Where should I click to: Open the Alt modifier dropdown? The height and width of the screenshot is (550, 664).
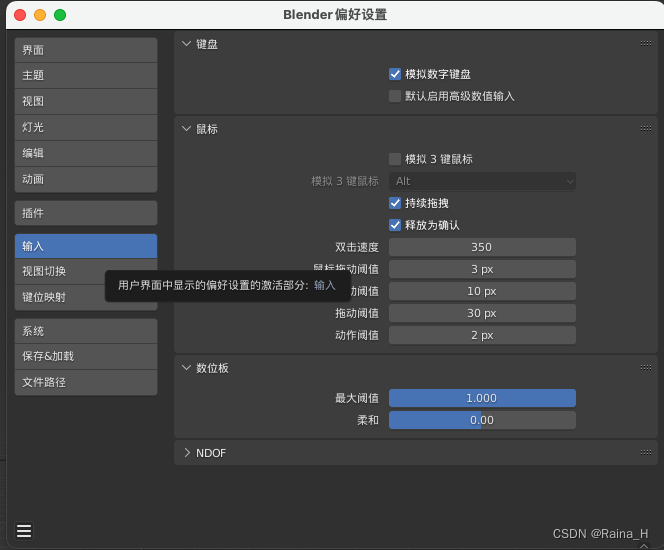coord(482,181)
